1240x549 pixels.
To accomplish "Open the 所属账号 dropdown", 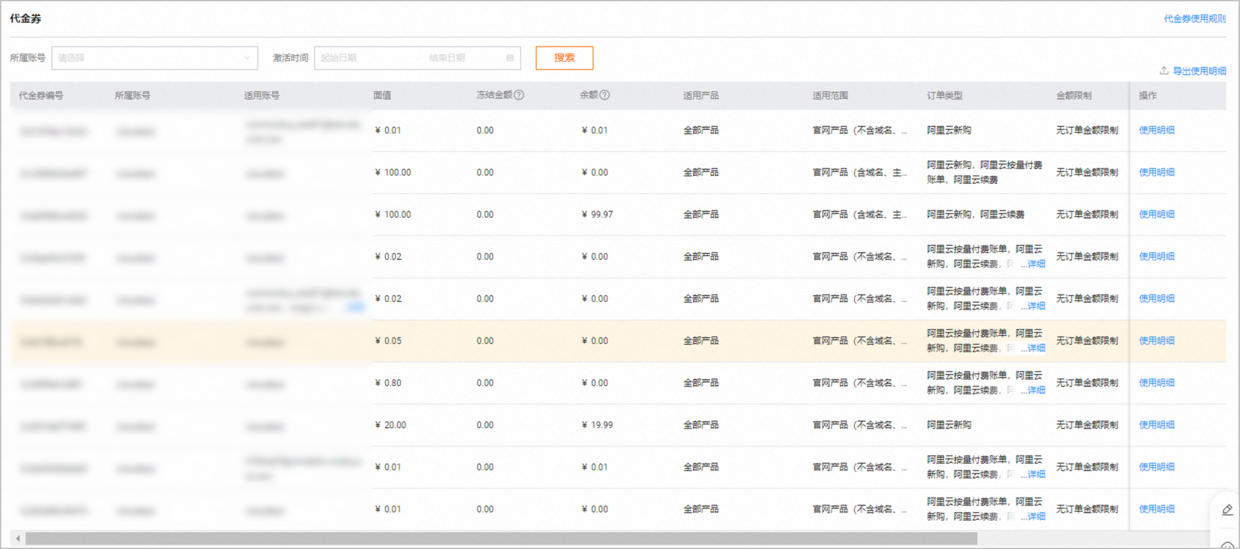I will point(154,58).
